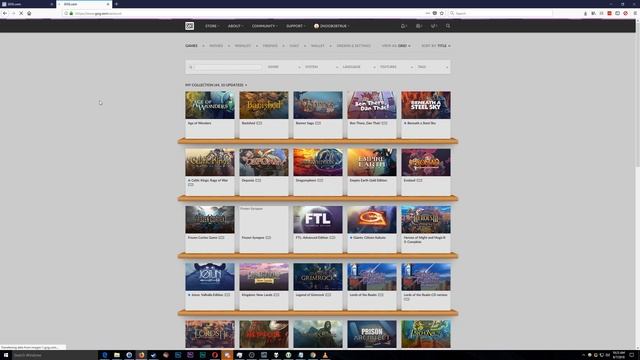Open the Deponia game cover
Screen dimensions: 640x360
pos(264,162)
